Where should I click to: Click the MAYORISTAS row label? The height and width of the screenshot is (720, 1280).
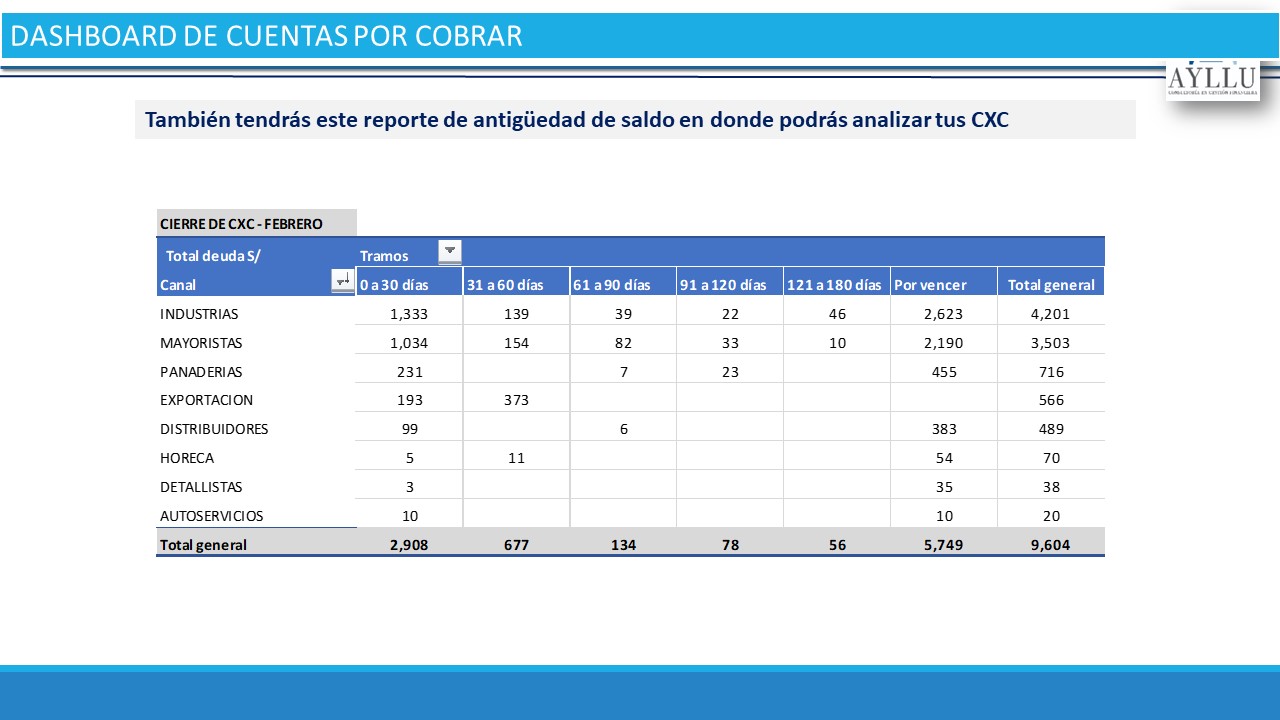tap(201, 343)
